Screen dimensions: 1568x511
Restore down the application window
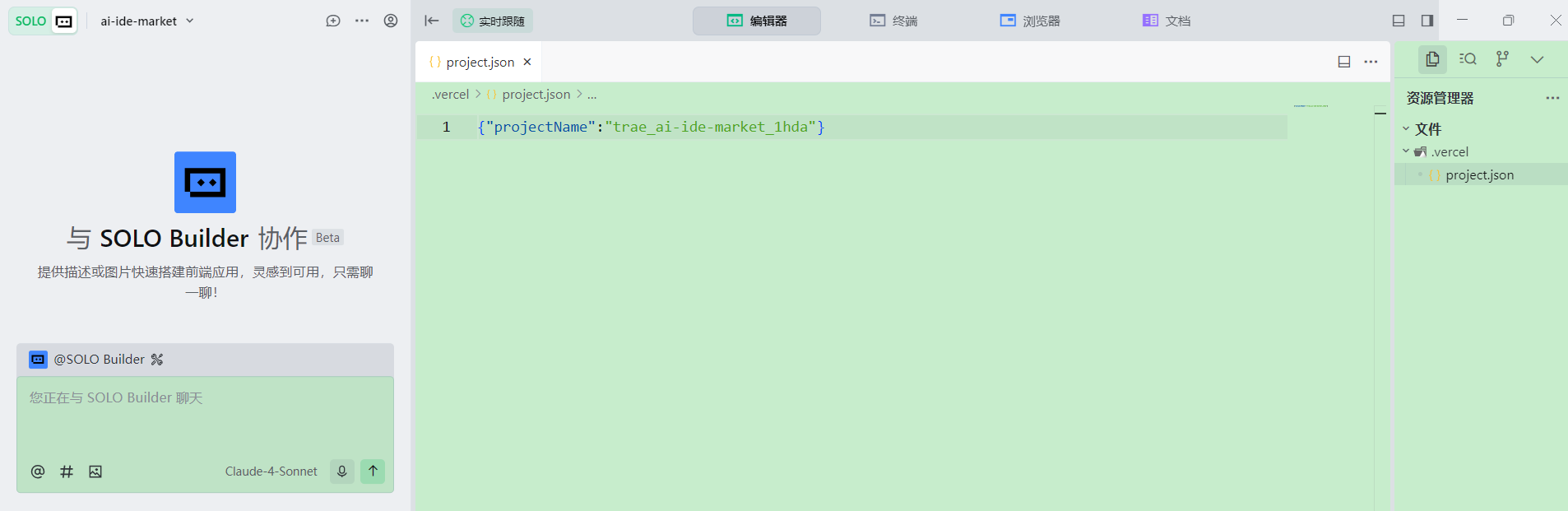1508,21
